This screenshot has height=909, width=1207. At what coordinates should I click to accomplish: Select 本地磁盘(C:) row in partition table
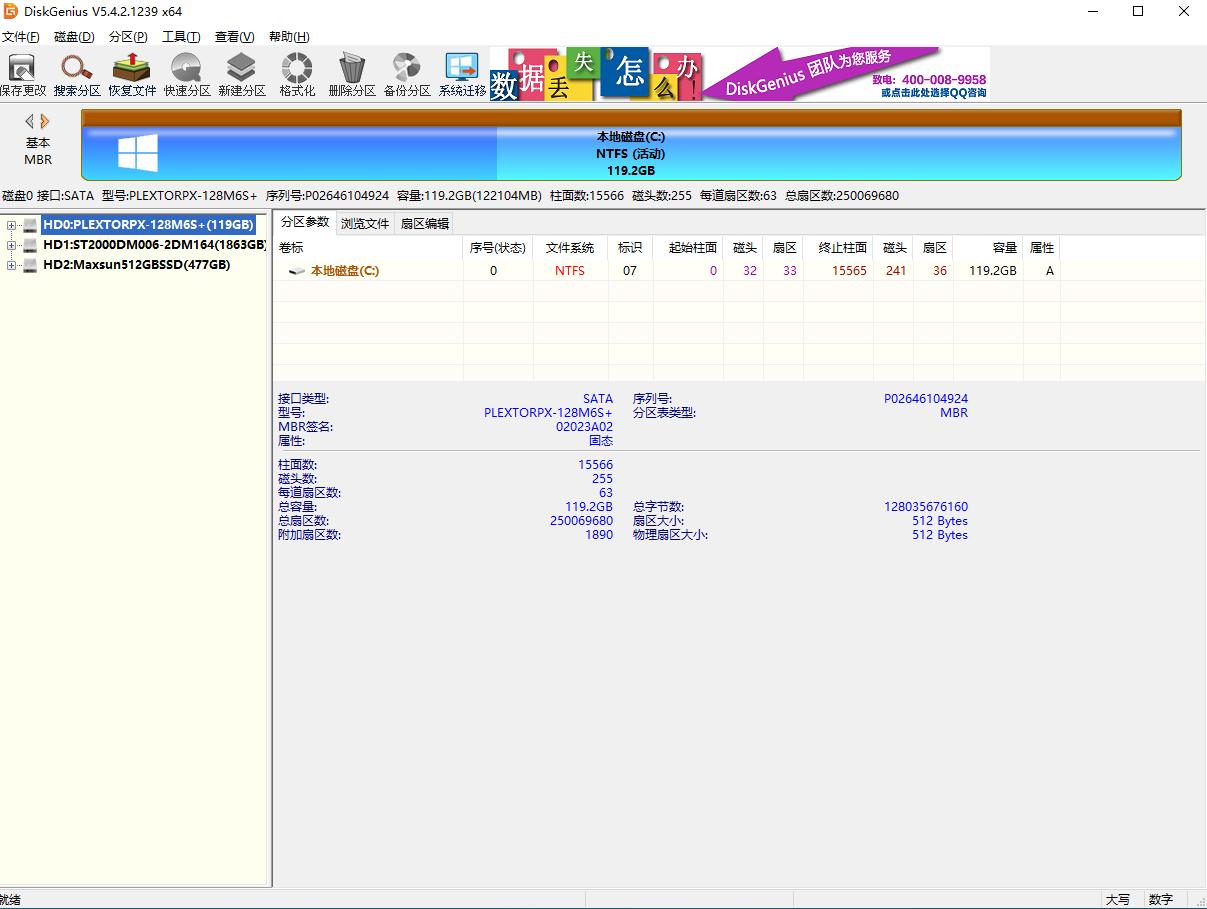(344, 271)
